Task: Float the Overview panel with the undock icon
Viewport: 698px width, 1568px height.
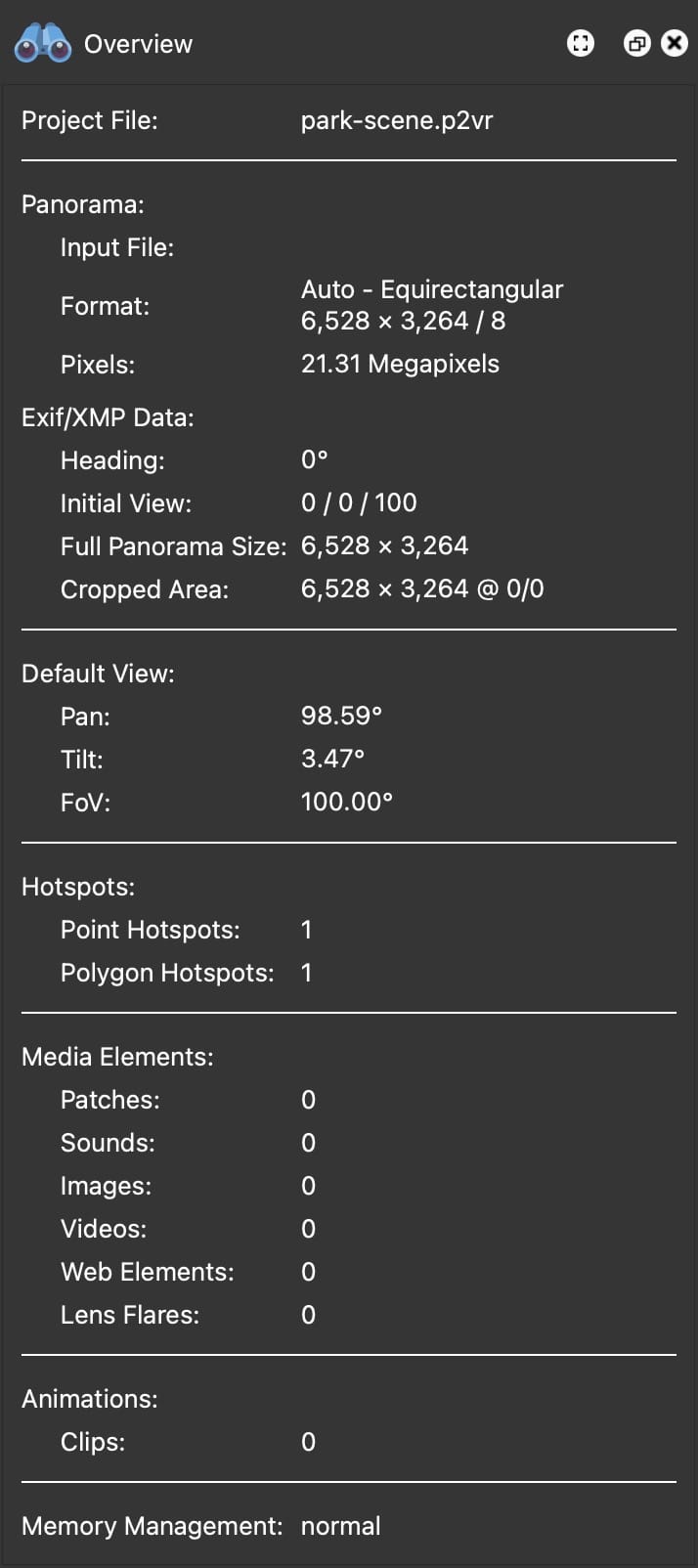Action: pos(636,43)
